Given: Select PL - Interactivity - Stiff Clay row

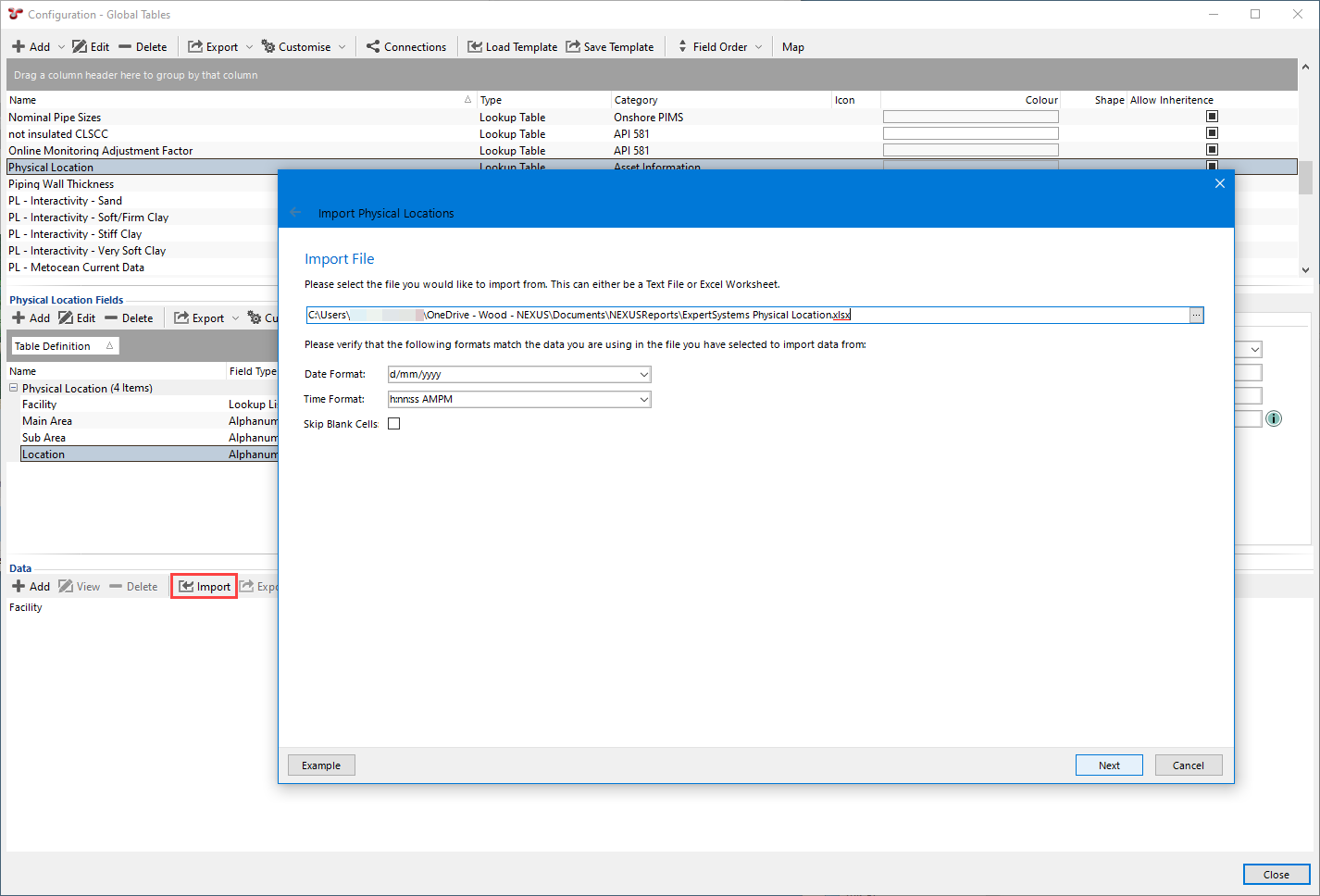Looking at the screenshot, I should (x=143, y=234).
